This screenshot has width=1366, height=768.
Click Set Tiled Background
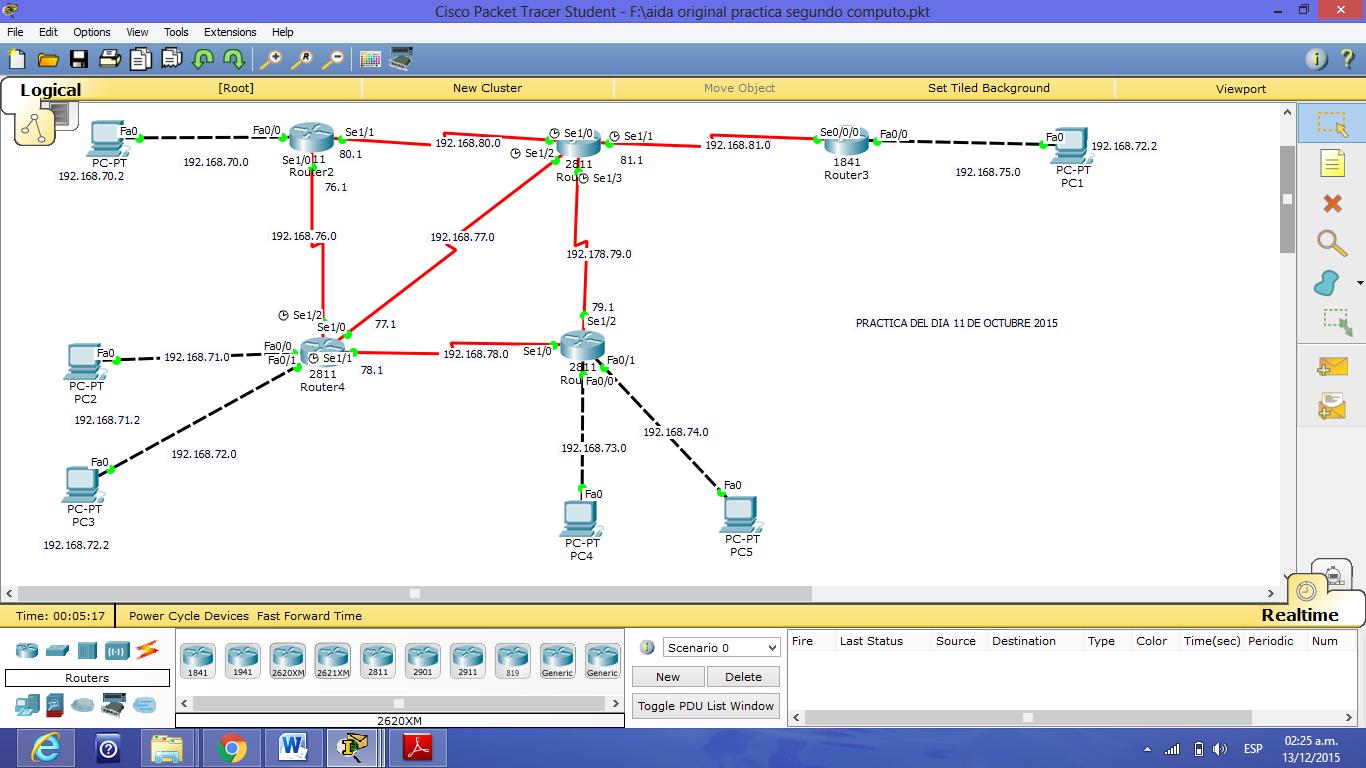coord(988,88)
